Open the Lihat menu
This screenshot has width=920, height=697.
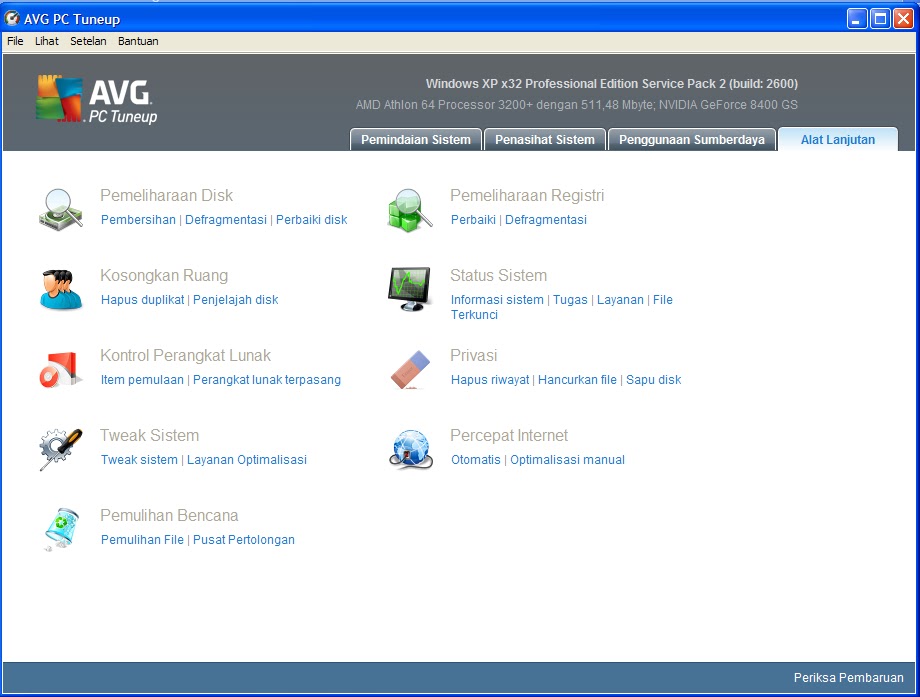(47, 41)
